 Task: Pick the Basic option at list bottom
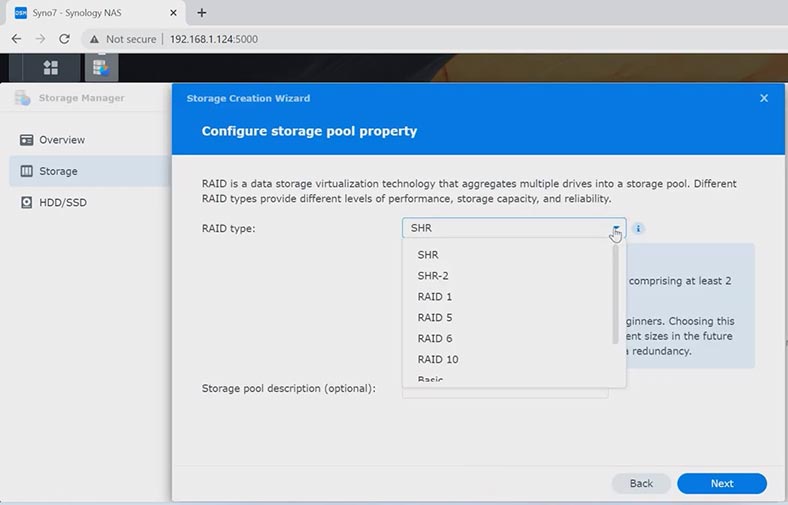coord(508,378)
